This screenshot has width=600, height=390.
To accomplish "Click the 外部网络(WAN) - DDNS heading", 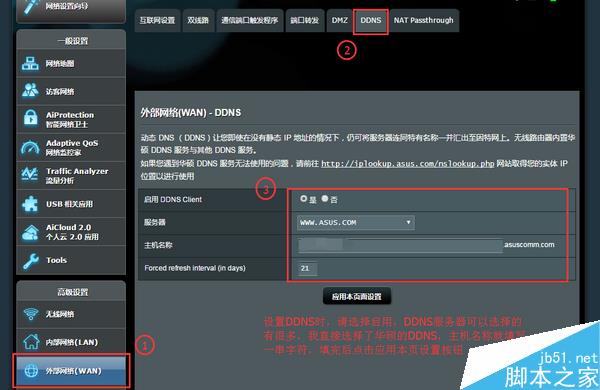I will click(191, 113).
